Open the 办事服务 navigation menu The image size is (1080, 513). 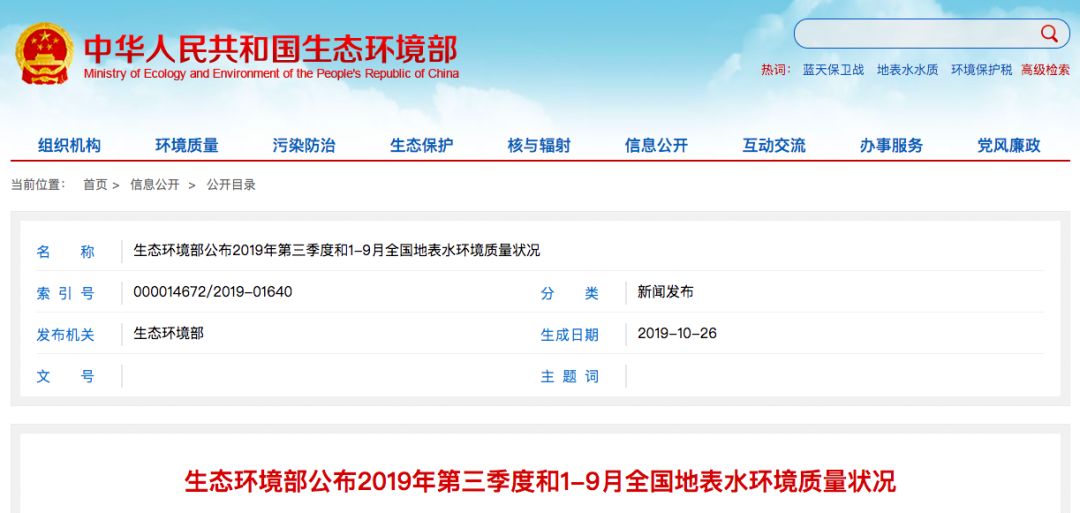click(891, 145)
